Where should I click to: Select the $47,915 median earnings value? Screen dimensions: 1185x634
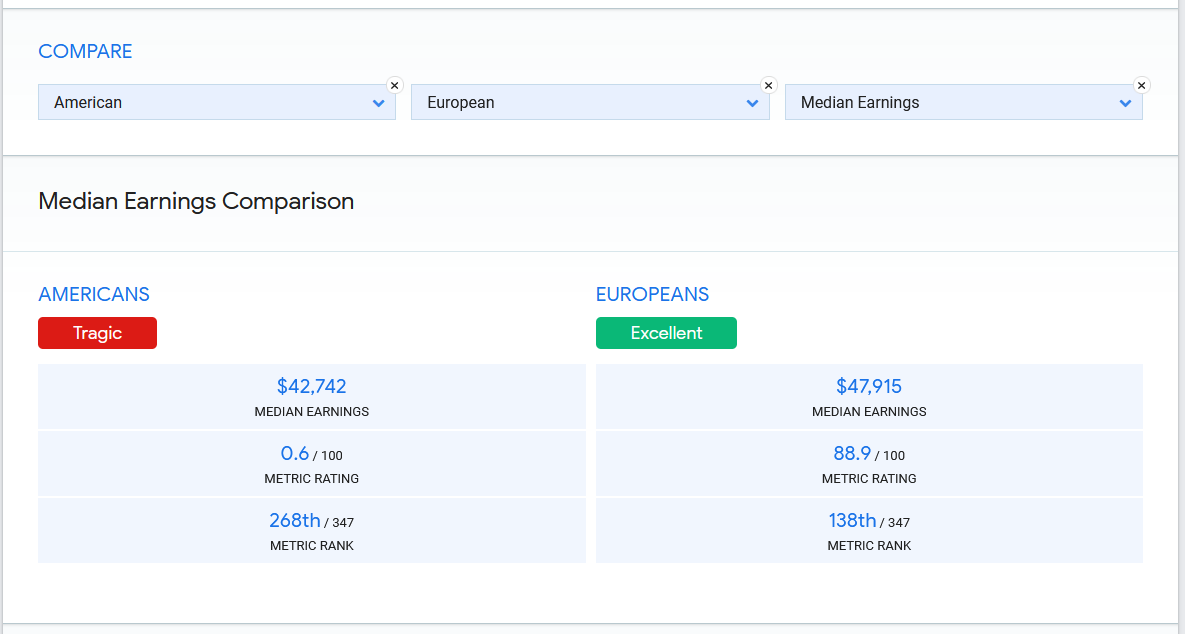pos(869,386)
